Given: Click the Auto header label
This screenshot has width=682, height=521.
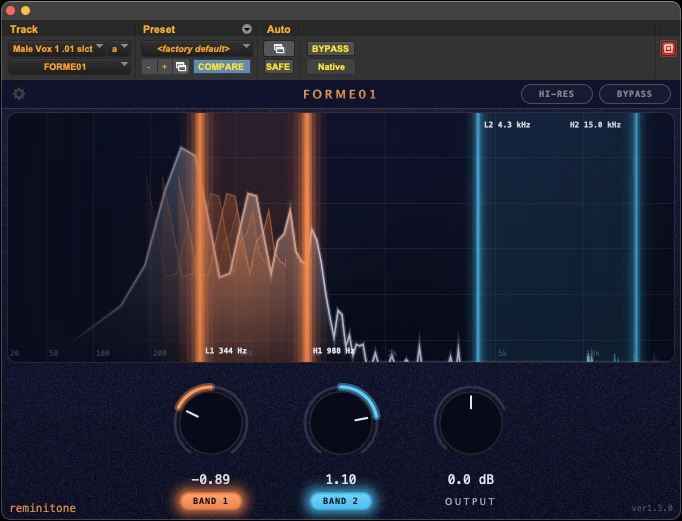Looking at the screenshot, I should click(278, 29).
